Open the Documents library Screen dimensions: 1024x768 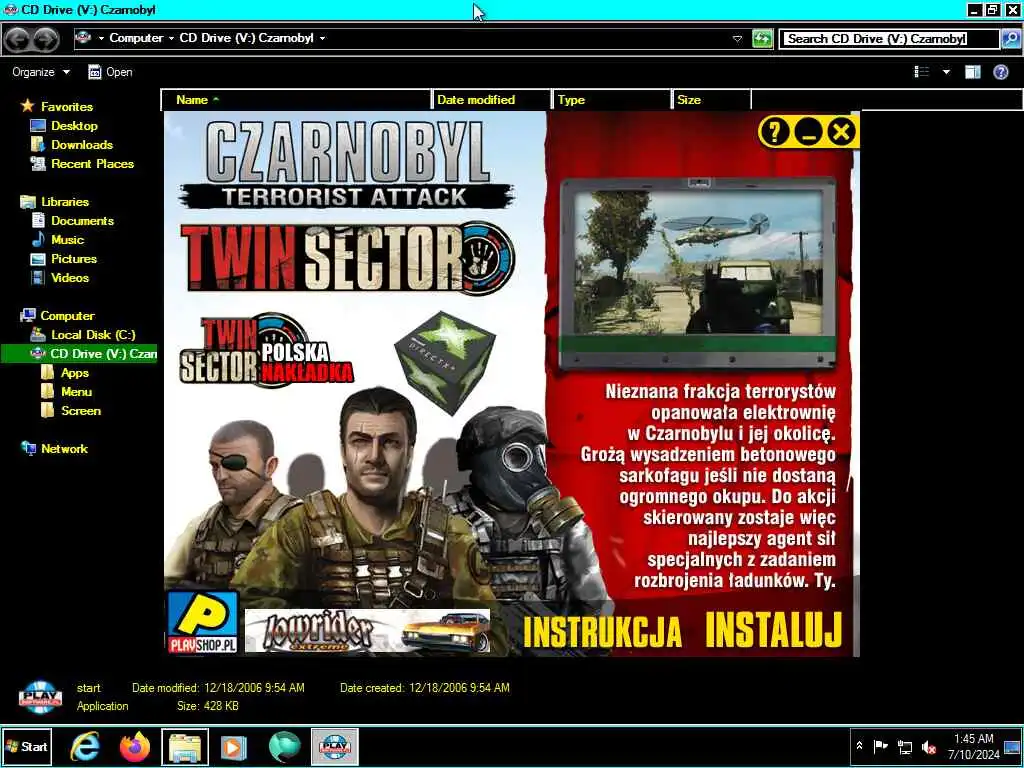[x=82, y=221]
